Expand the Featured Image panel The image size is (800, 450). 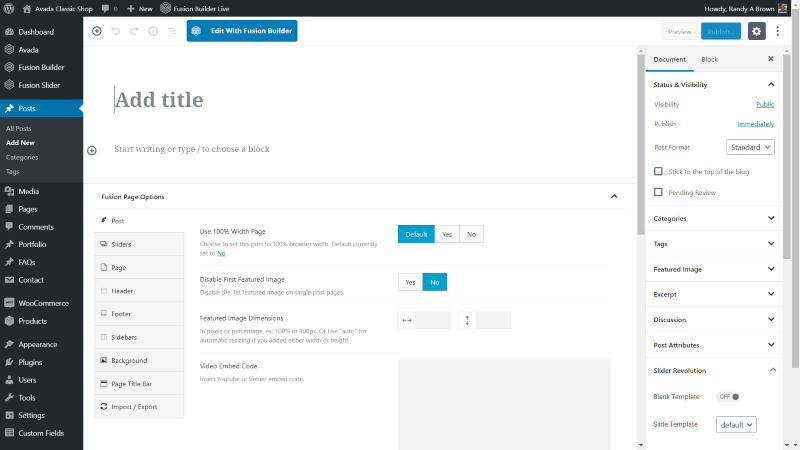click(714, 269)
